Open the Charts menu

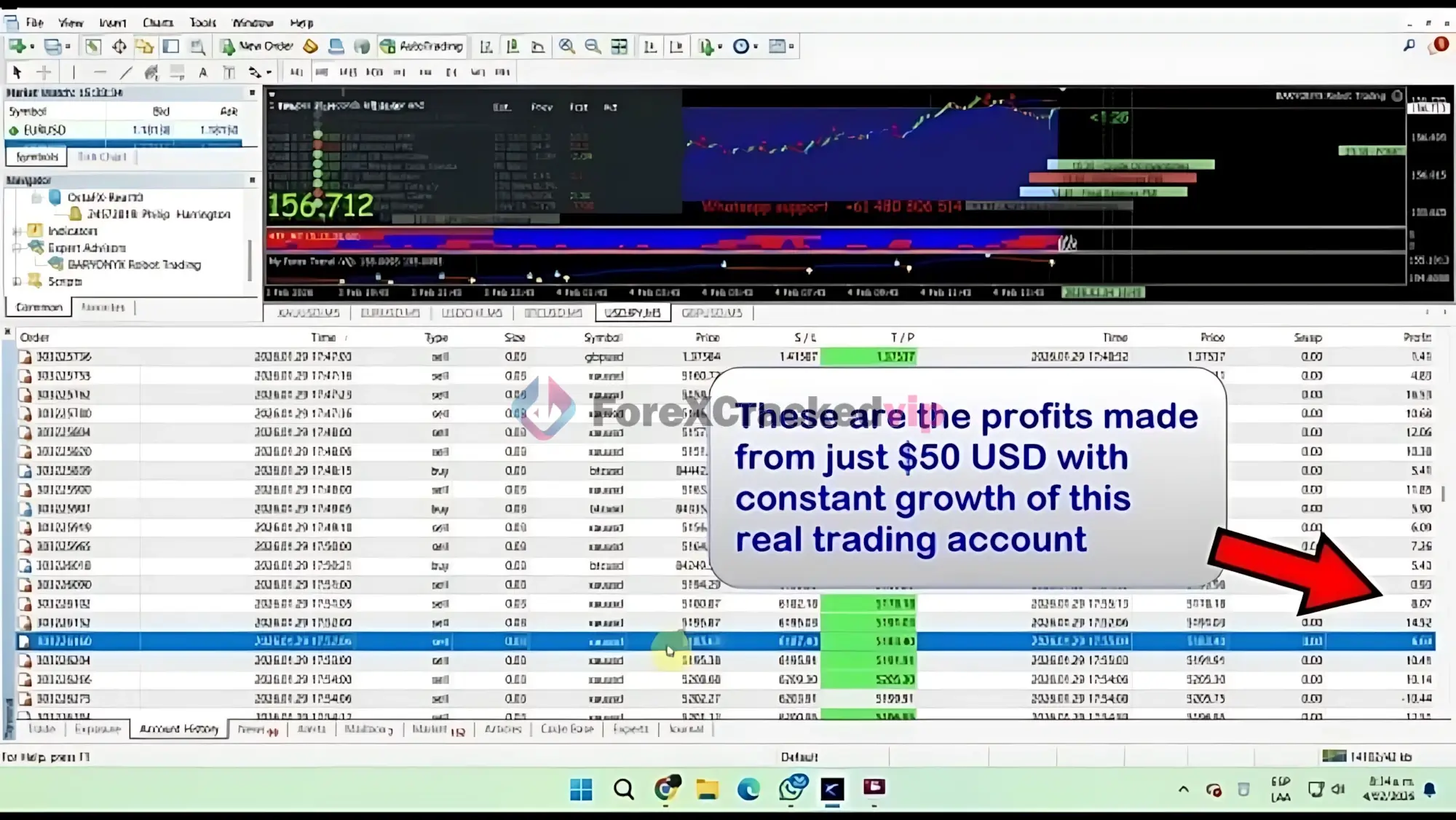click(157, 23)
